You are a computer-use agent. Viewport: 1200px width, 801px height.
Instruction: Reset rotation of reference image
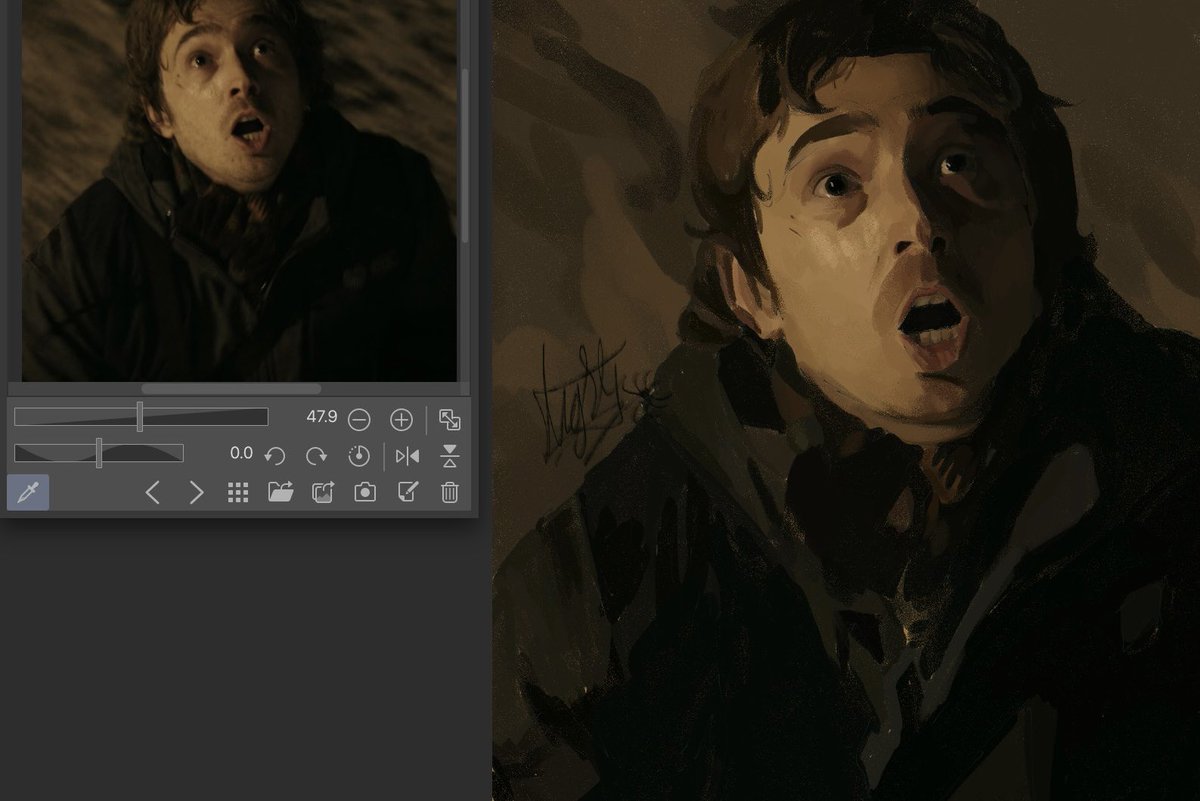[359, 456]
